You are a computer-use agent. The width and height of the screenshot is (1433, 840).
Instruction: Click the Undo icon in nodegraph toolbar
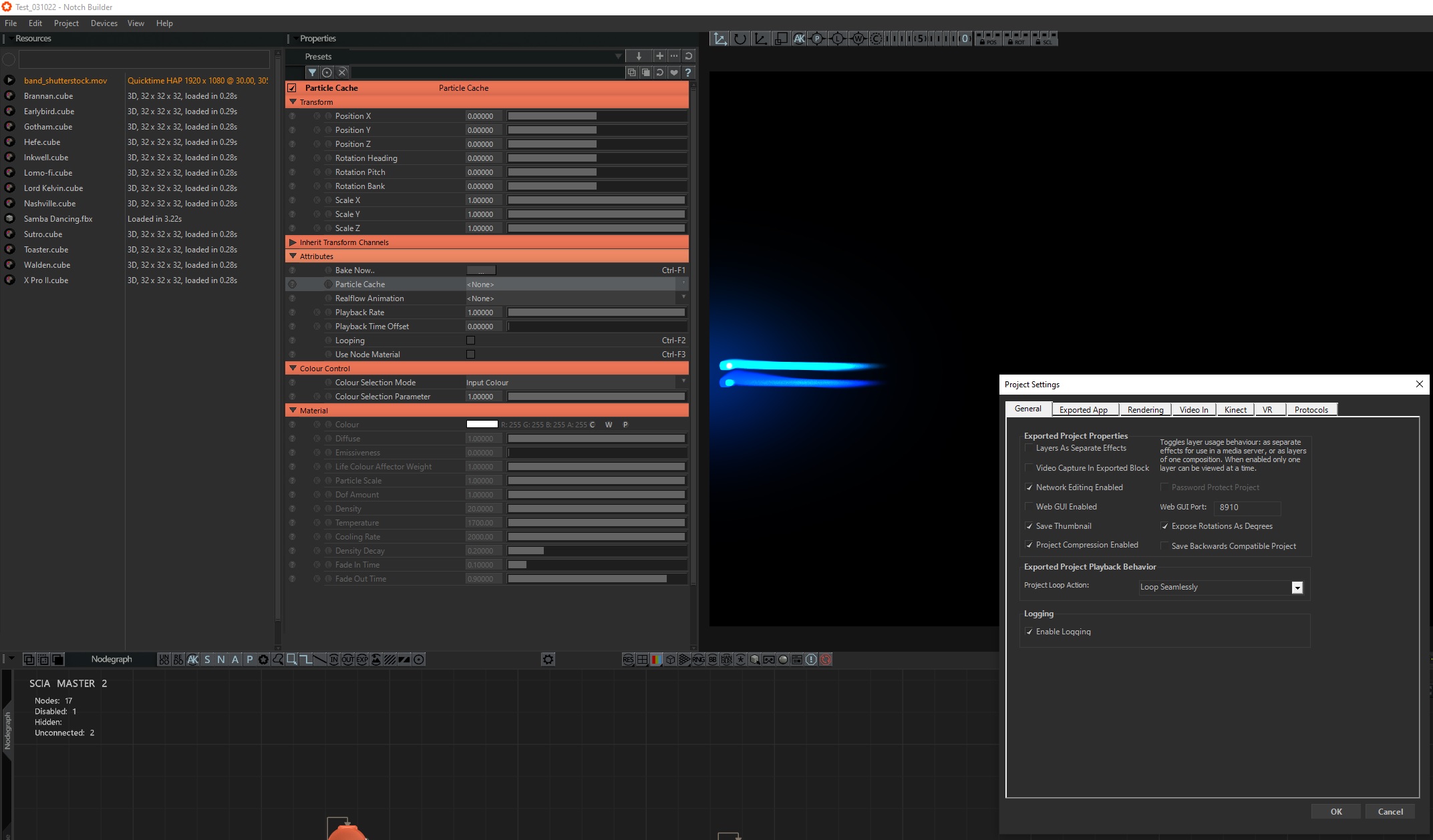tap(164, 660)
